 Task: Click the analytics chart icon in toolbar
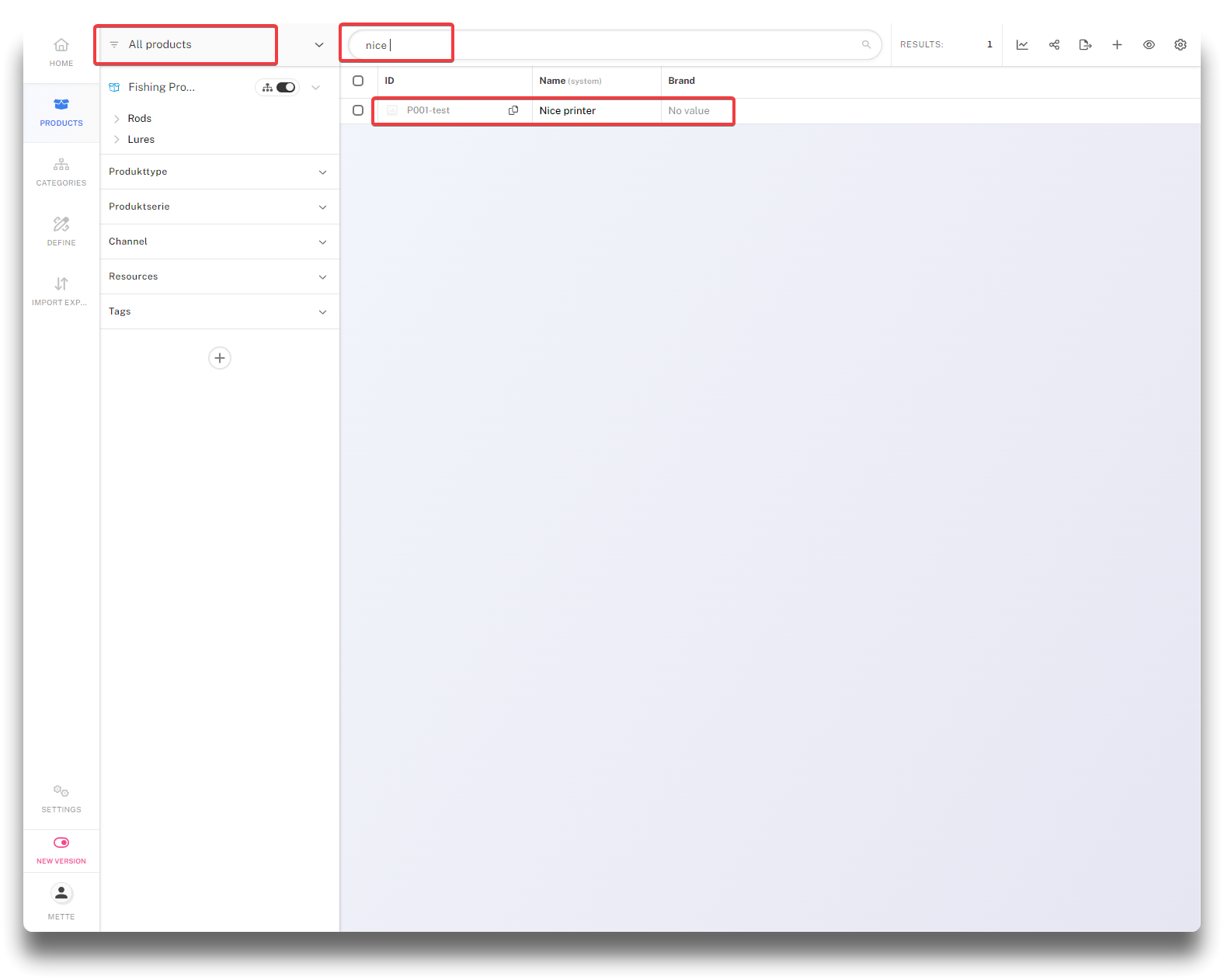(1022, 45)
